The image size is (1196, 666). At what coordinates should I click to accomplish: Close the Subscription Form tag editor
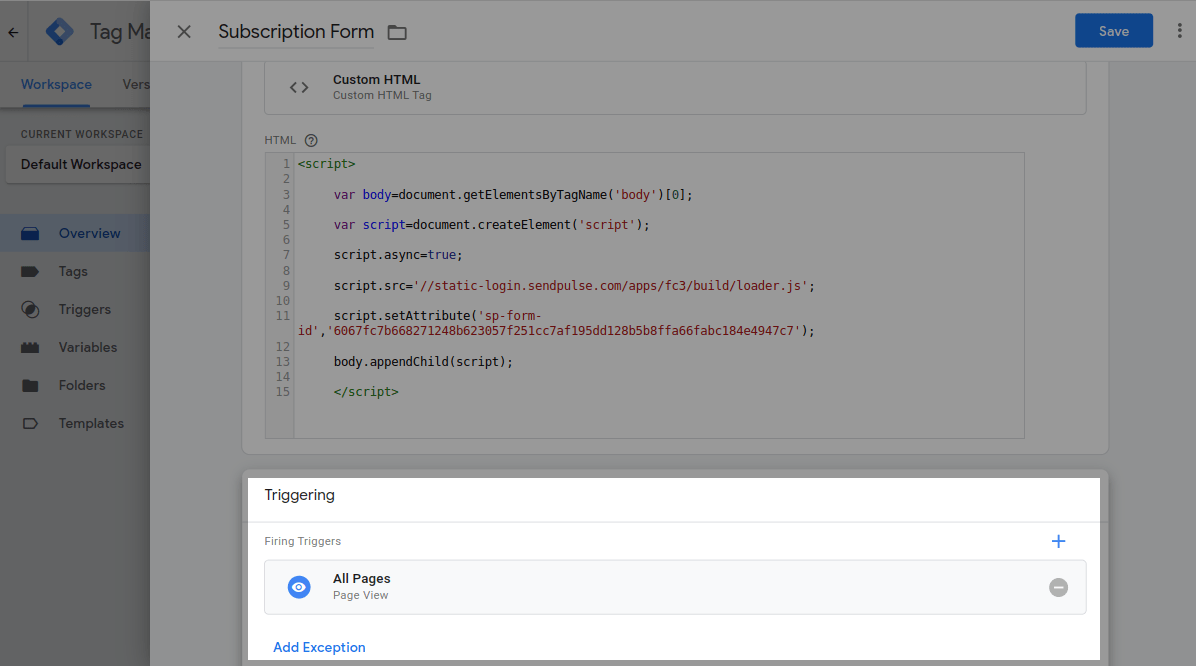point(184,32)
